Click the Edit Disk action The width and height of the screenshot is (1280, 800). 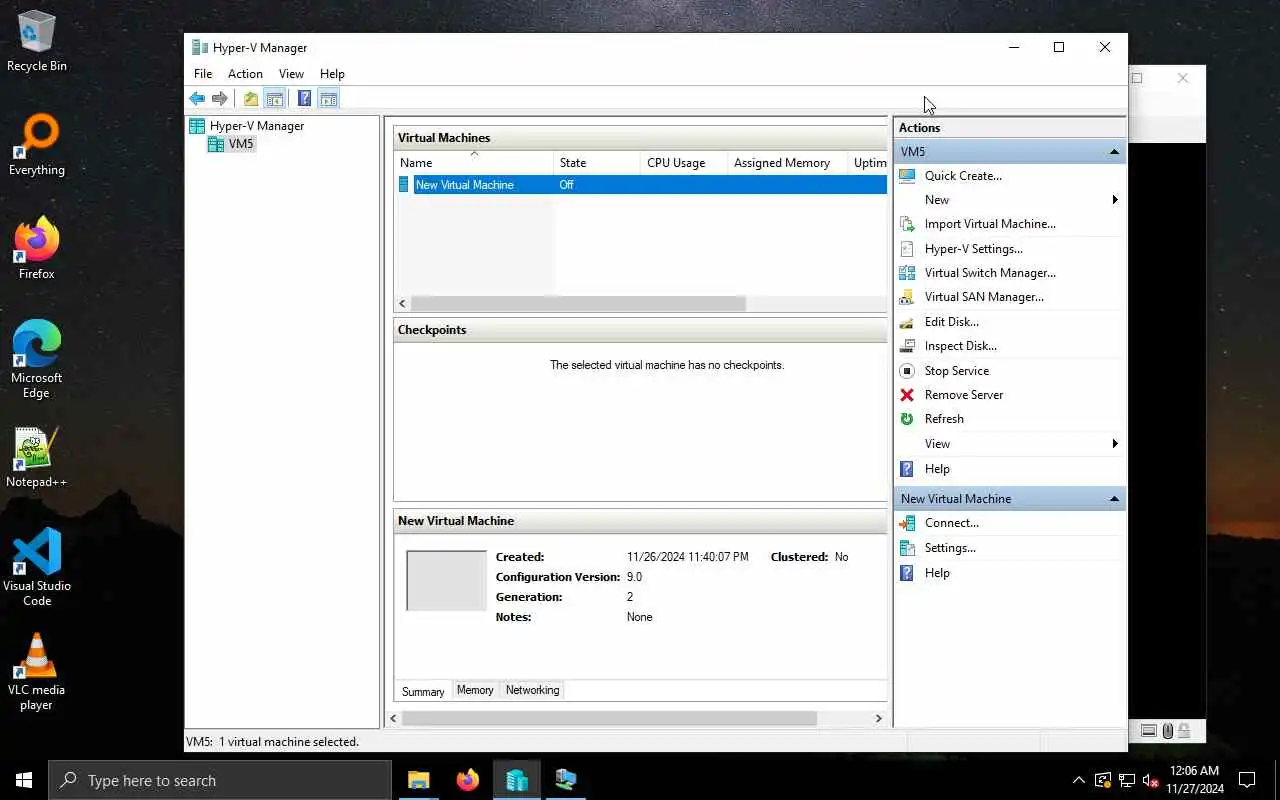pyautogui.click(x=951, y=322)
